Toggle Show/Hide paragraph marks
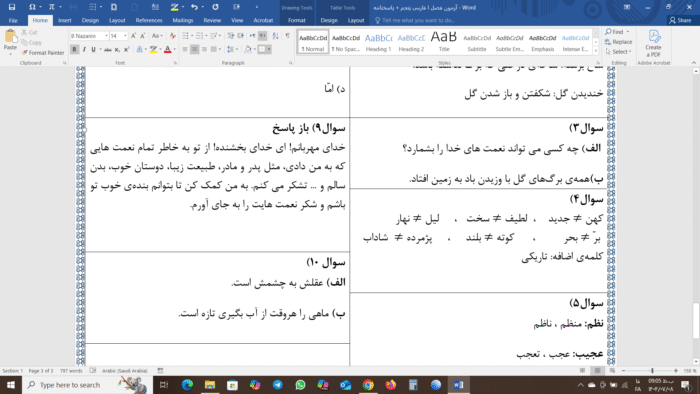Viewport: 700px width, 394px height. pos(288,36)
